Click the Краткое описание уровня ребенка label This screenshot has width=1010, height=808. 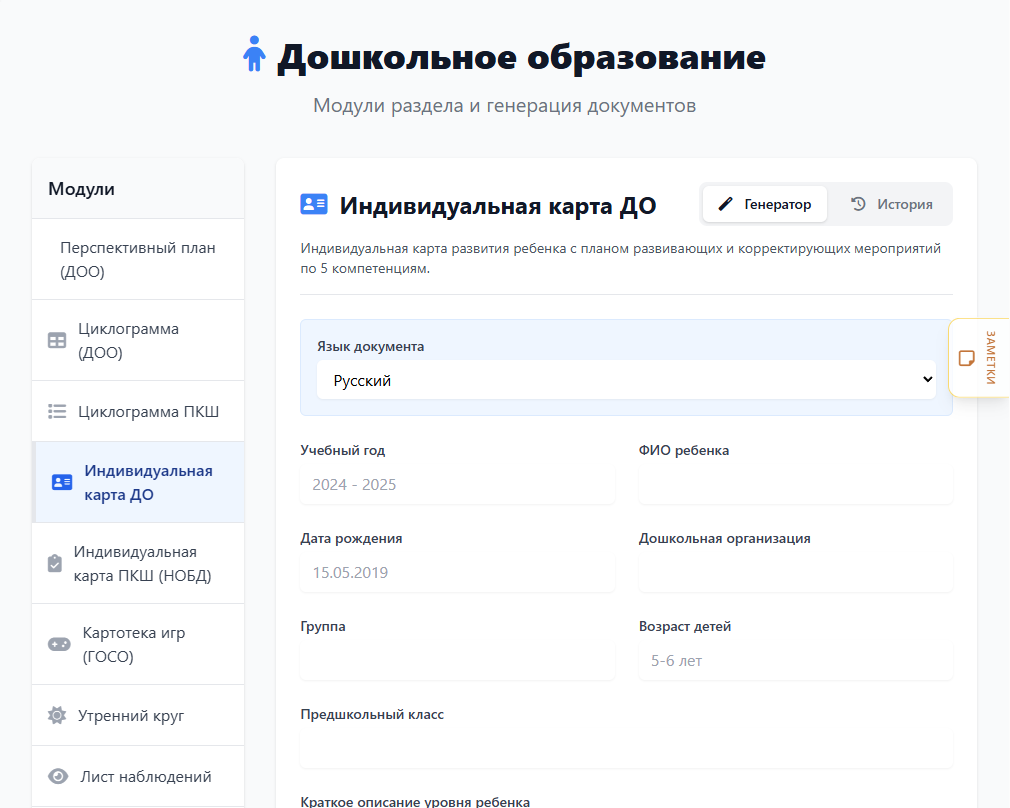[x=415, y=802]
